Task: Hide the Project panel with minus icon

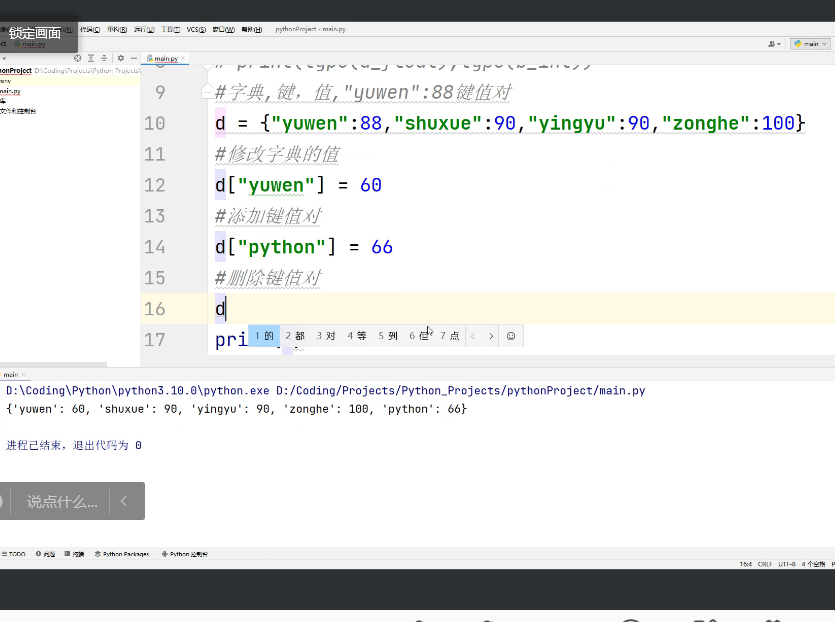Action: 134,58
